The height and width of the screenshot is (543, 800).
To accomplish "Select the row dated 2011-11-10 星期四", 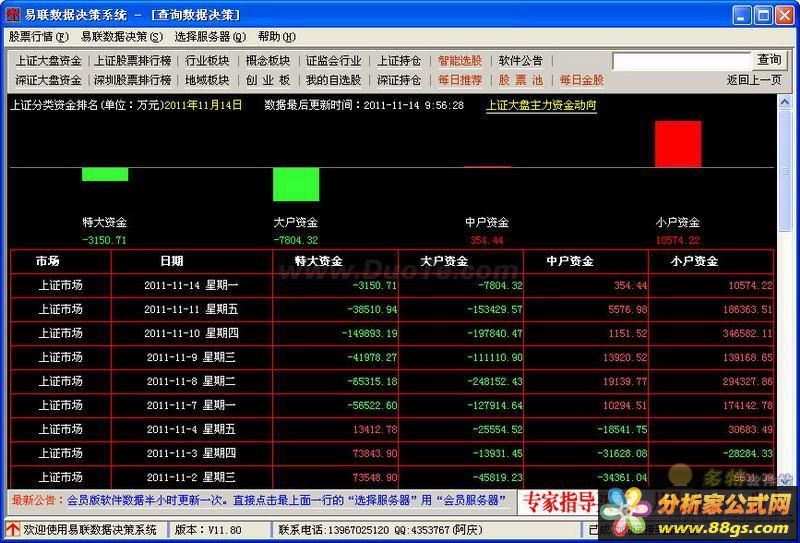I will [391, 333].
